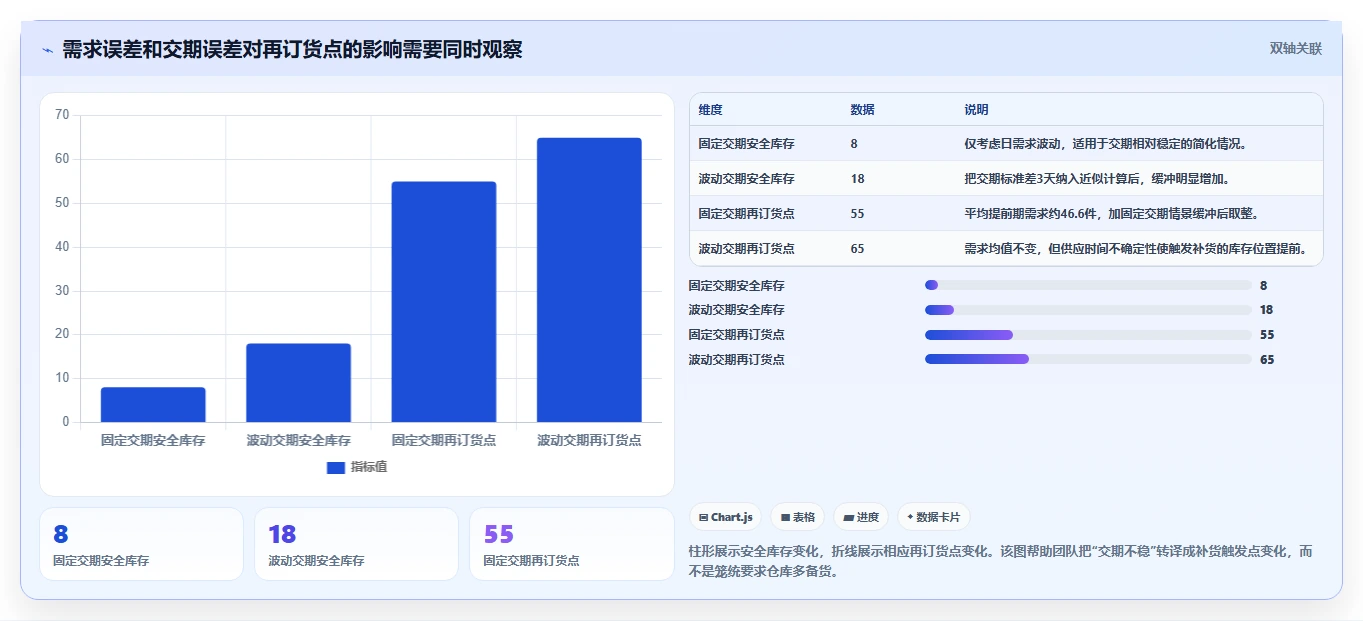Screen dimensions: 1363x621
Task: Click x-axis label 固定交期安全库存 under chart
Action: (153, 440)
